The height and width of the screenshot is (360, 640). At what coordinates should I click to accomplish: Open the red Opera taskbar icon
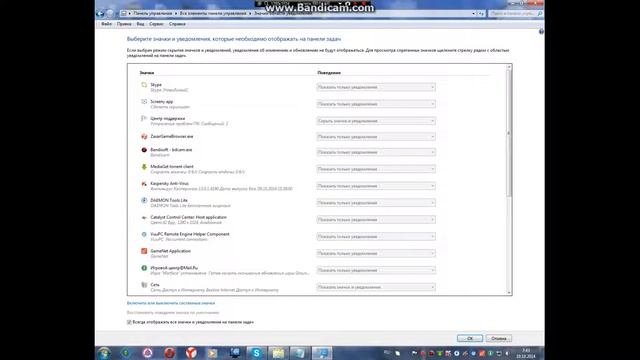point(169,353)
